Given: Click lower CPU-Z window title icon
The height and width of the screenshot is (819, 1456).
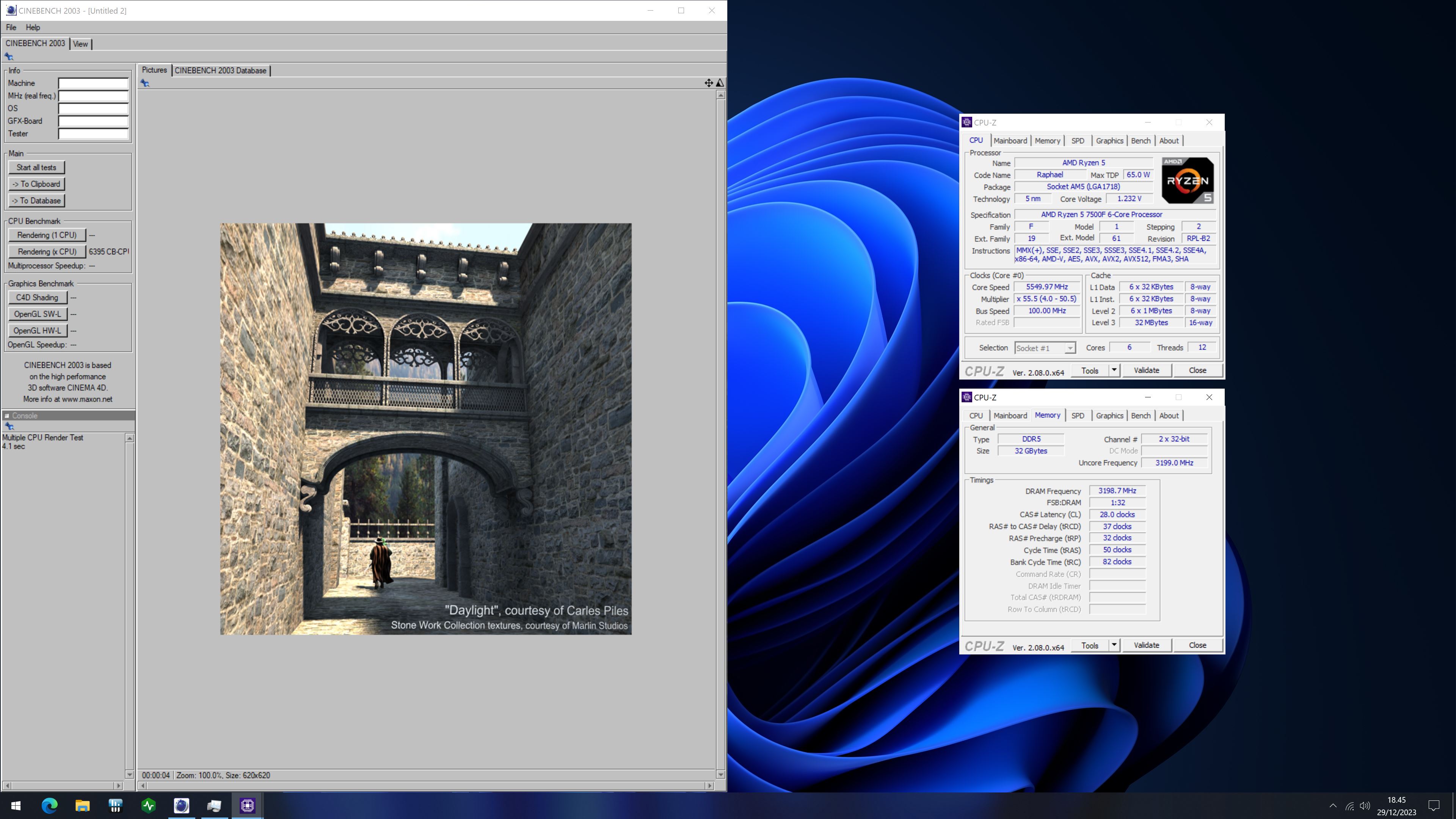Looking at the screenshot, I should coord(967,397).
